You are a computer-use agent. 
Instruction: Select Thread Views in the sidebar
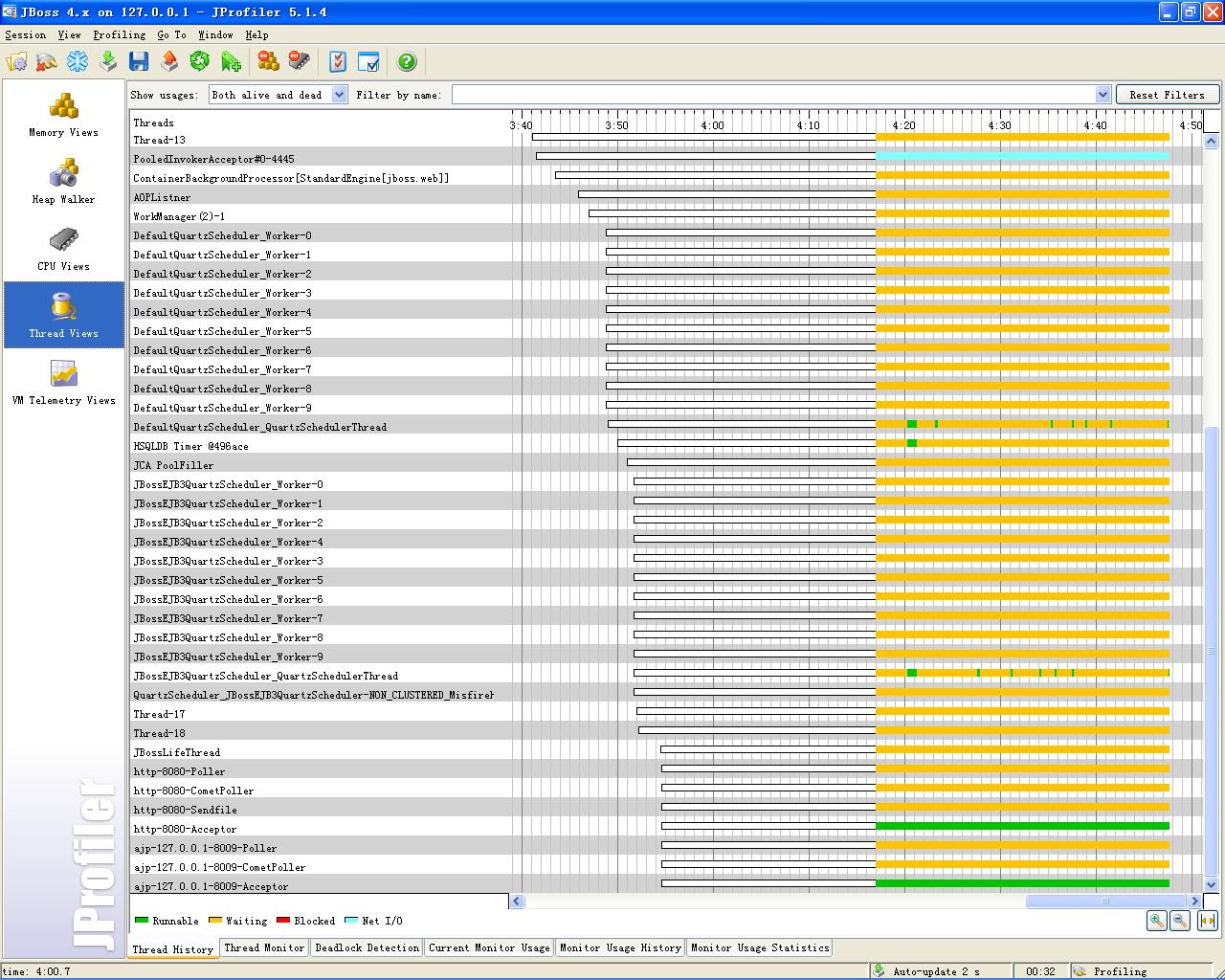(x=63, y=315)
